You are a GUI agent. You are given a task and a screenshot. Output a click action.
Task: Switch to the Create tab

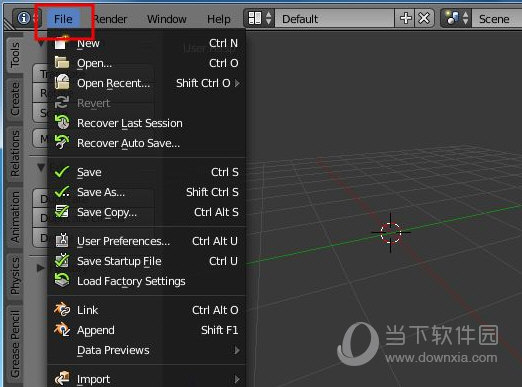(x=15, y=99)
